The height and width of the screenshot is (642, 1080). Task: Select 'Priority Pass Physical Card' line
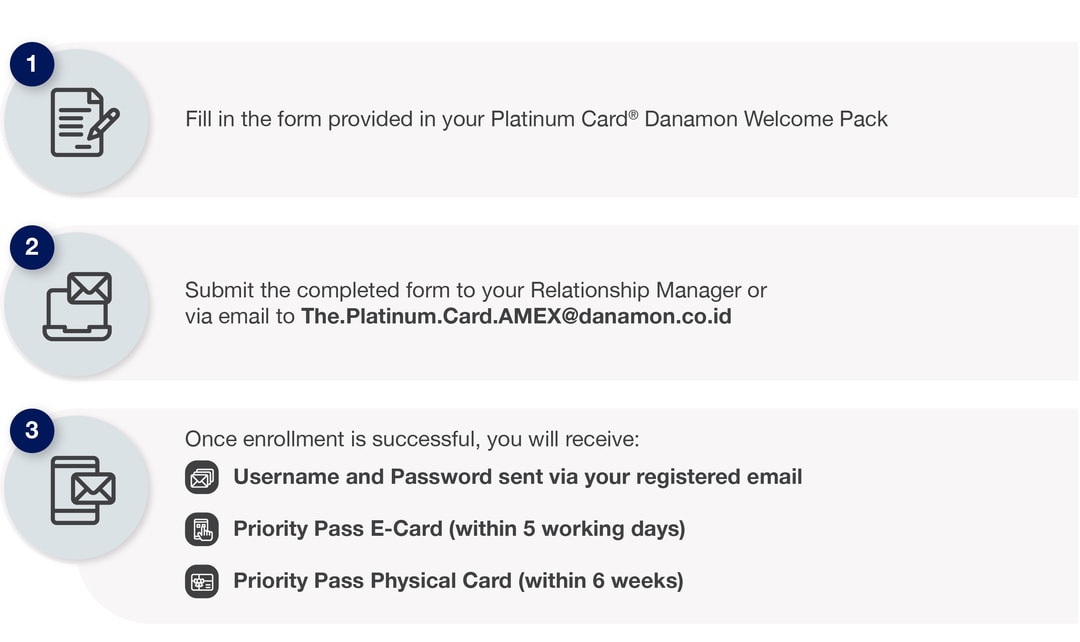pos(459,580)
